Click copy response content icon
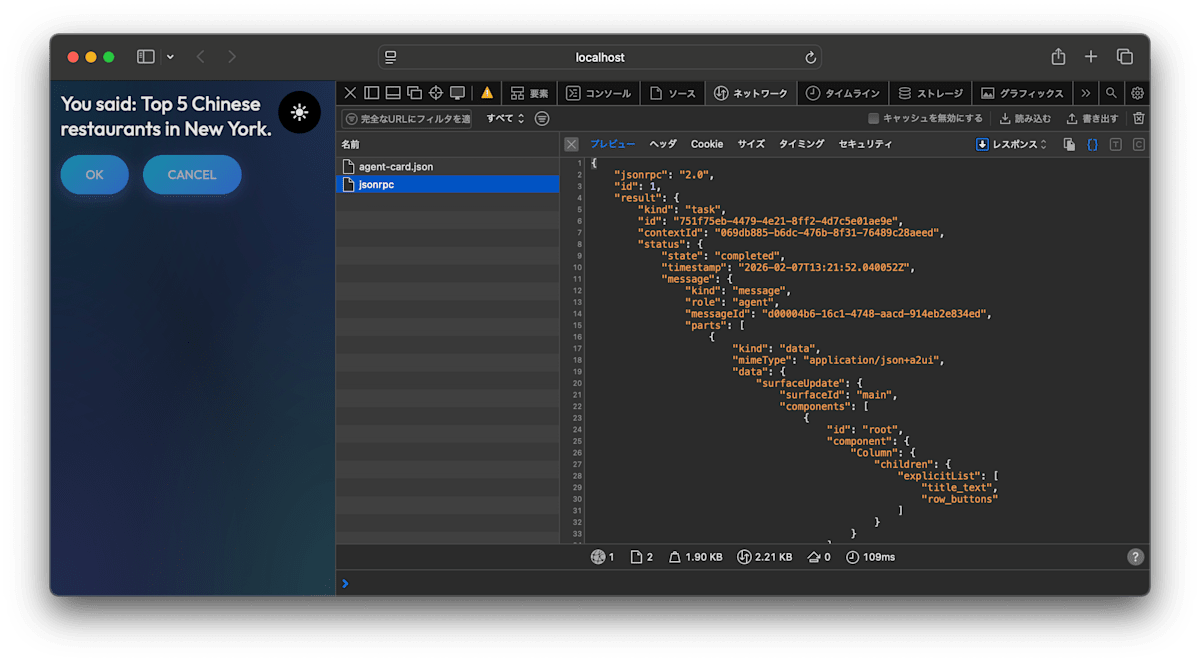1200x662 pixels. click(1069, 145)
